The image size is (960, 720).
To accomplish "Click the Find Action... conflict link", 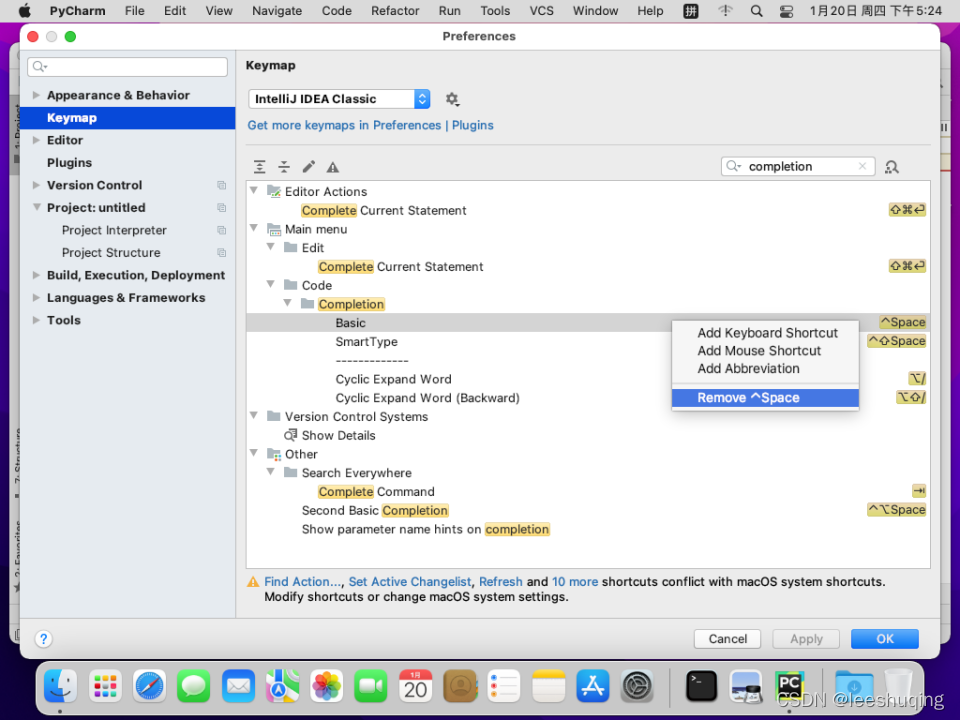I will (303, 582).
